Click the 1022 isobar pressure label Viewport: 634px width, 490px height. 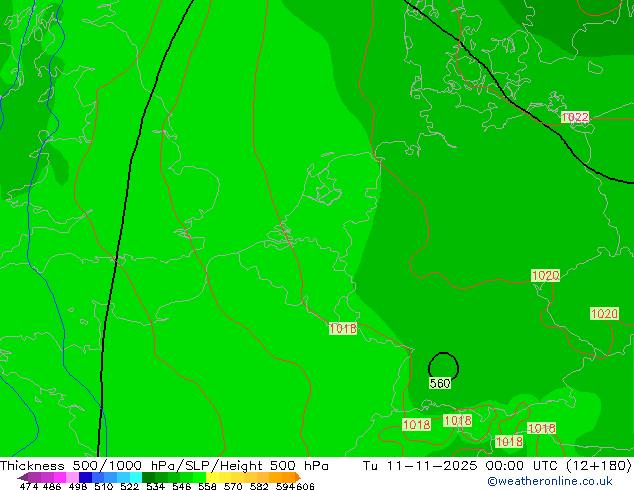click(575, 117)
